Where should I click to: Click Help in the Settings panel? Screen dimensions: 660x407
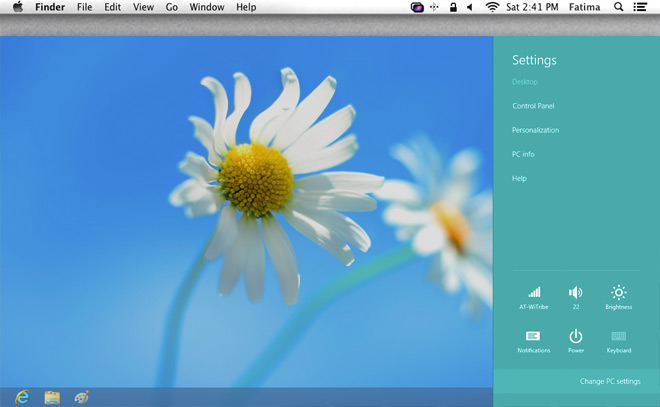[519, 178]
